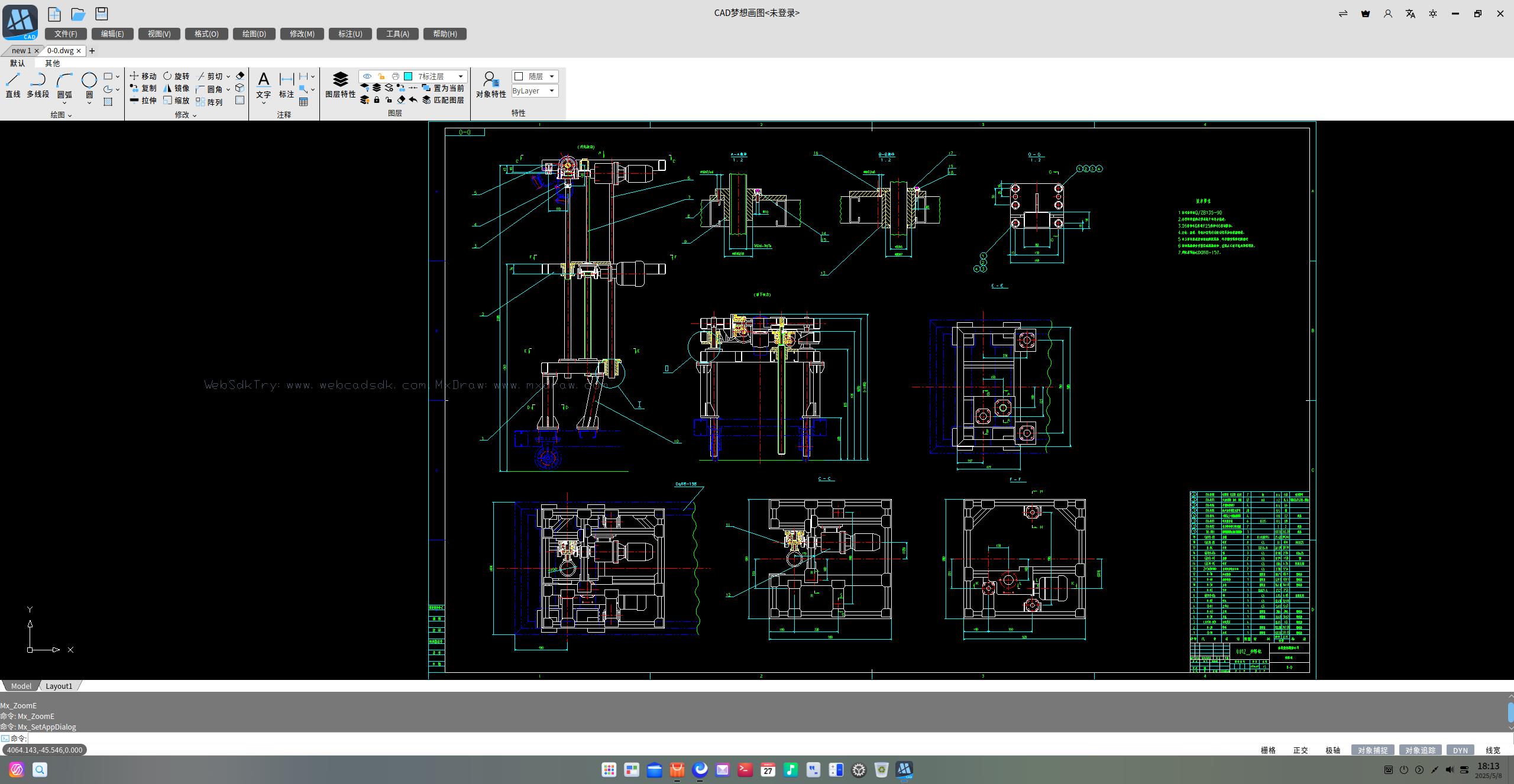The image size is (1514, 784).
Task: Choose the 镜像 mirror tool
Action: point(176,89)
